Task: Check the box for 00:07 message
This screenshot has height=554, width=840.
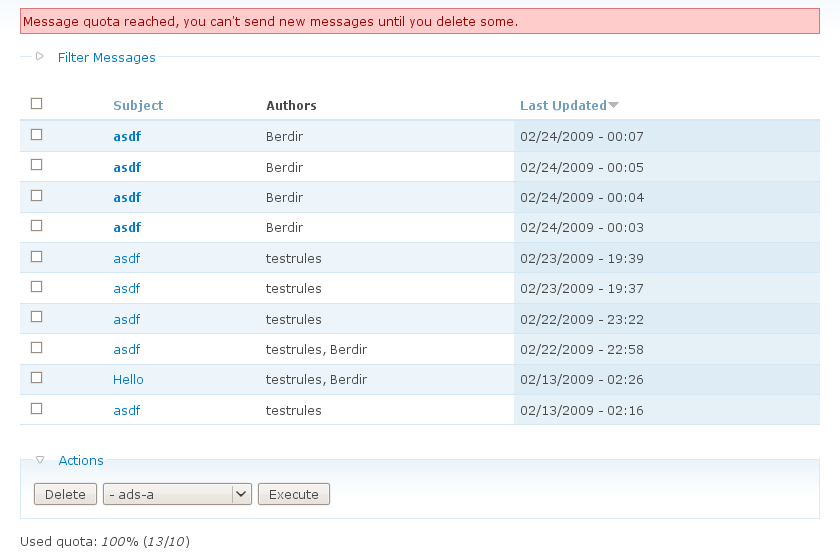Action: [x=37, y=134]
